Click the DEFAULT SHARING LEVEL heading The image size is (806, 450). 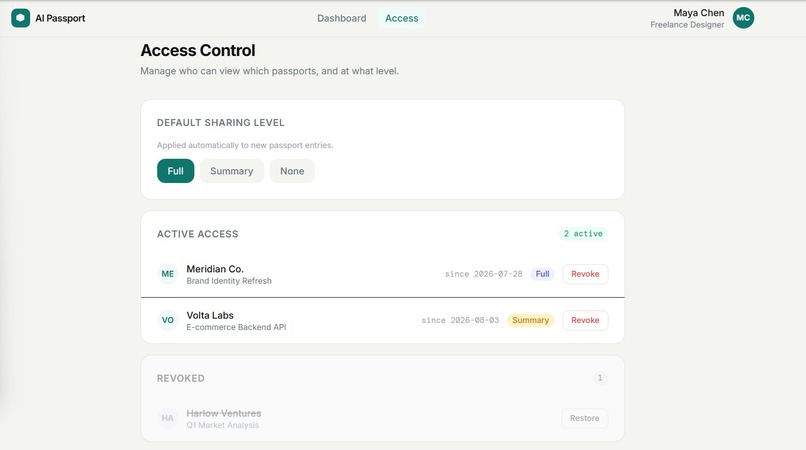(221, 122)
